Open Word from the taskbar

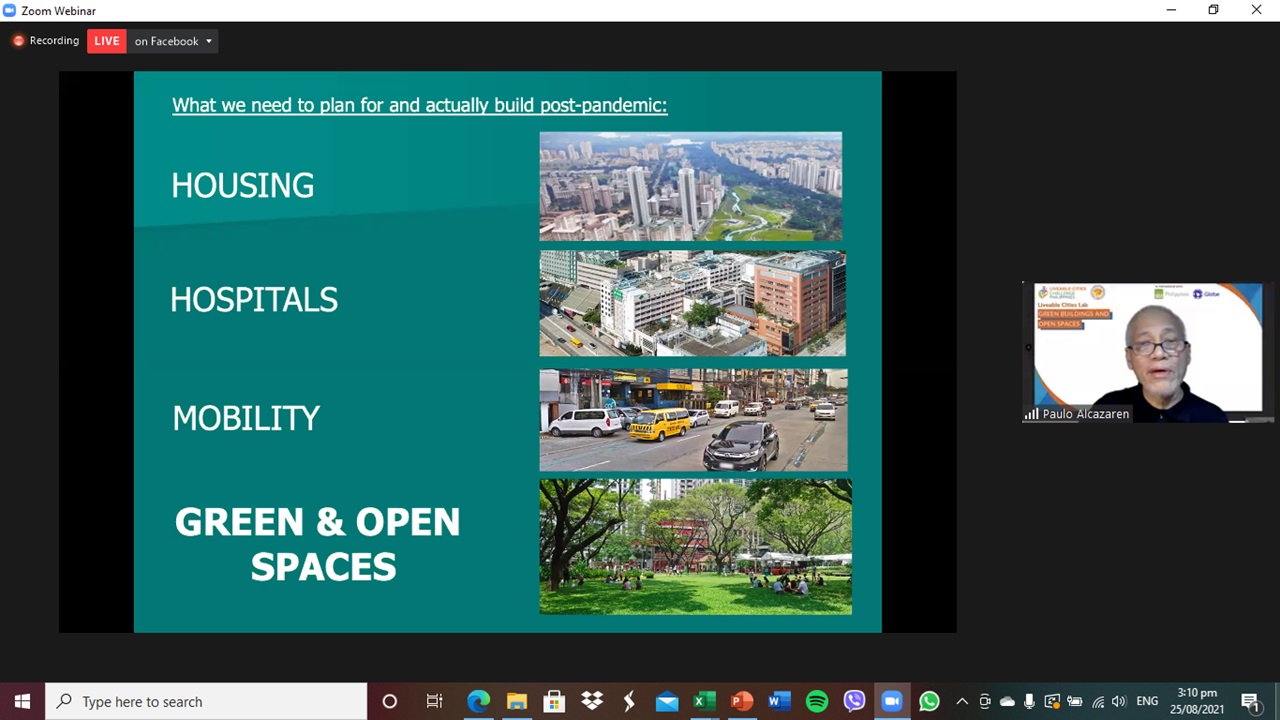[x=779, y=701]
